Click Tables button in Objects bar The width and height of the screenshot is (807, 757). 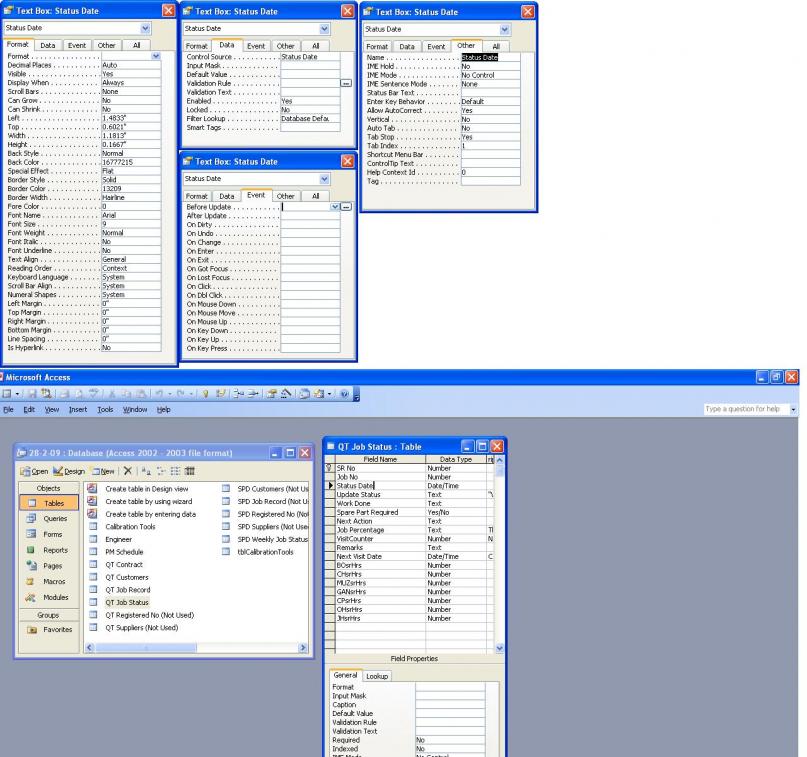coord(49,503)
